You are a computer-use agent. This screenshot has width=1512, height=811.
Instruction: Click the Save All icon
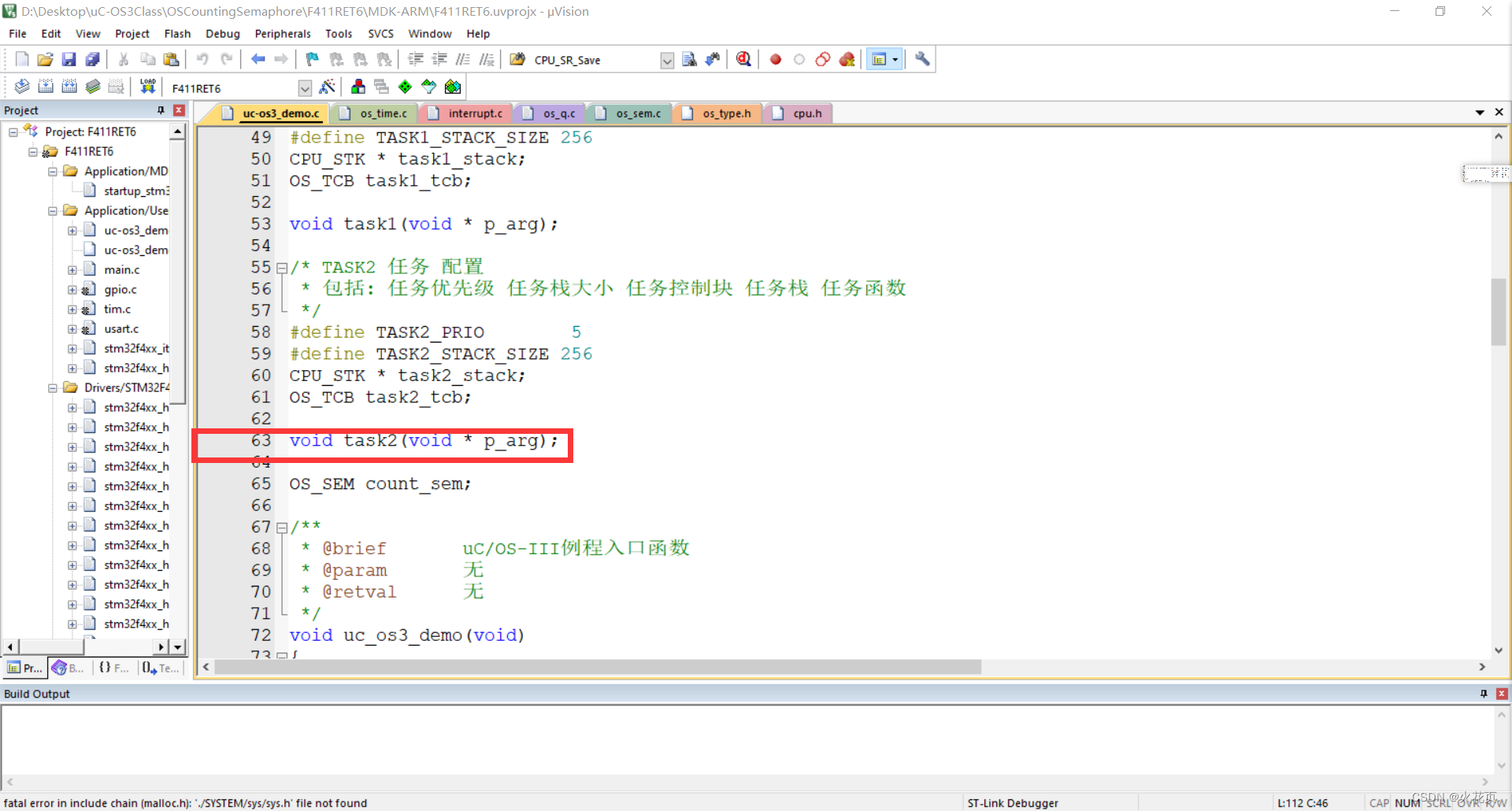[92, 59]
